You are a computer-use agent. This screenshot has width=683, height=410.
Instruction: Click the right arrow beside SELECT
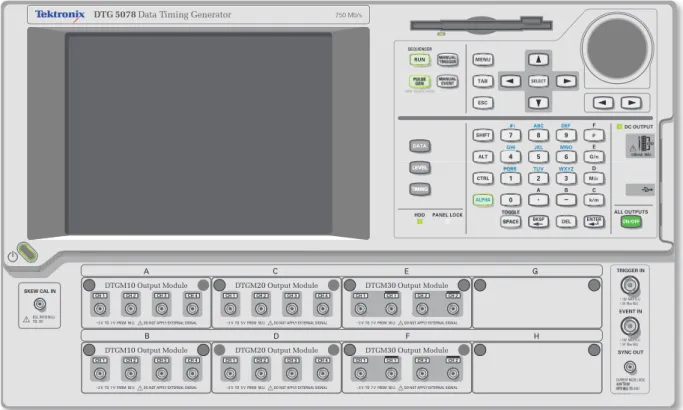coord(566,81)
